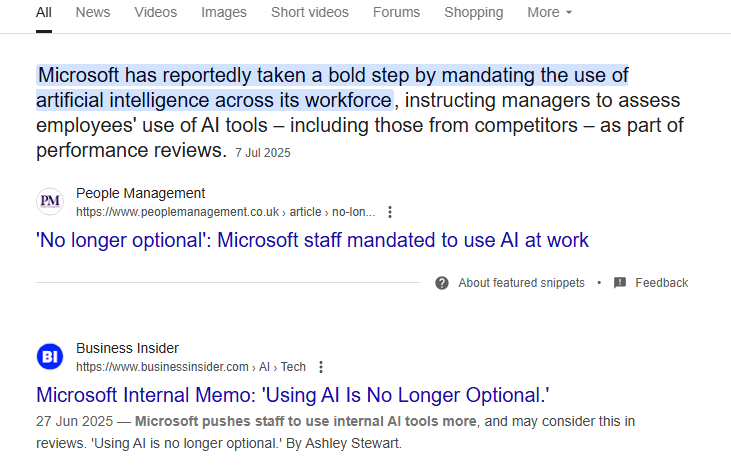731x473 pixels.
Task: Select the All tab
Action: (x=44, y=12)
